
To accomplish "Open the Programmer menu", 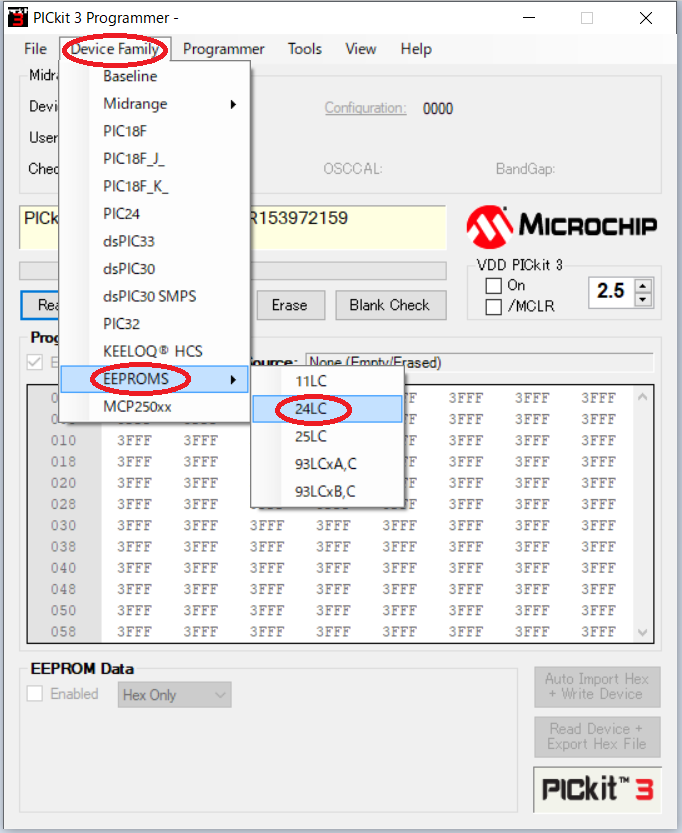I will (223, 49).
